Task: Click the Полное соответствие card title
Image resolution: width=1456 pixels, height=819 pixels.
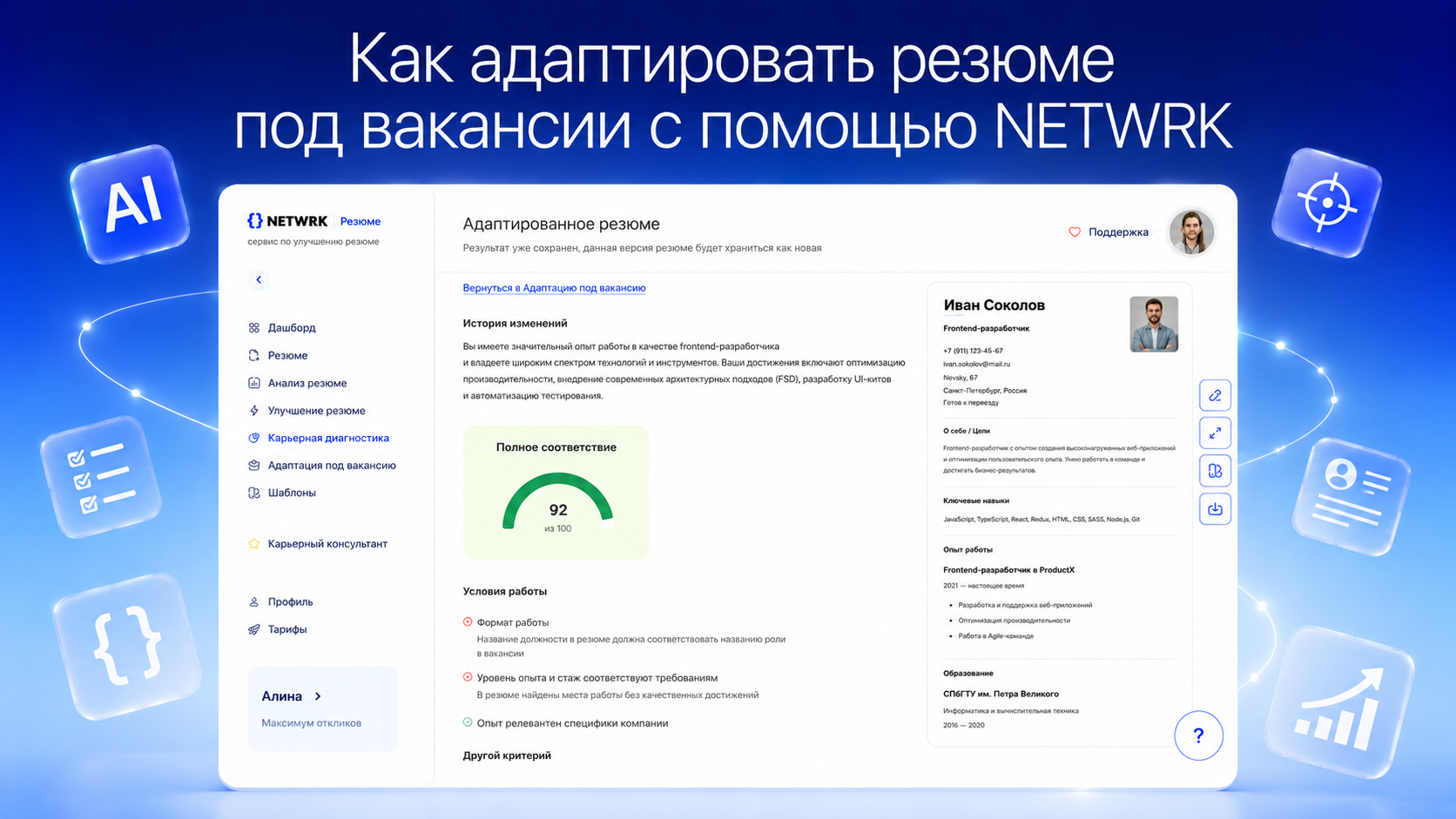Action: pos(556,447)
